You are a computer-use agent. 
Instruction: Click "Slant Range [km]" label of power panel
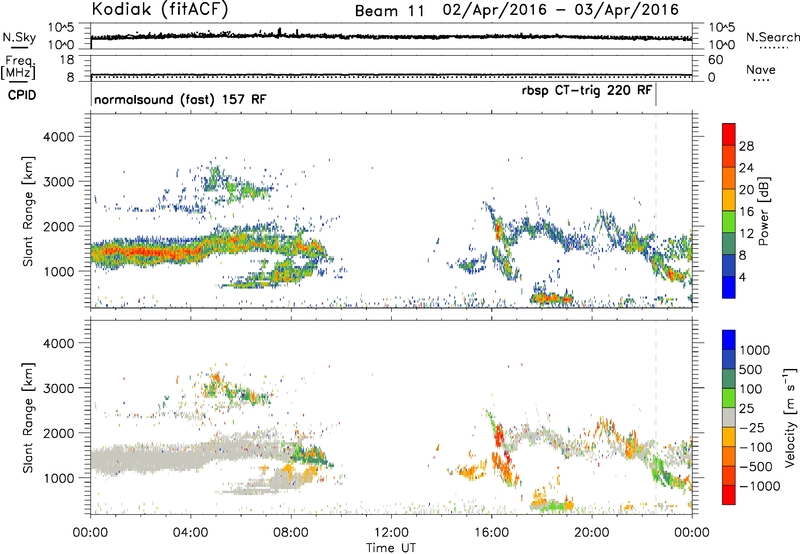[x=28, y=211]
